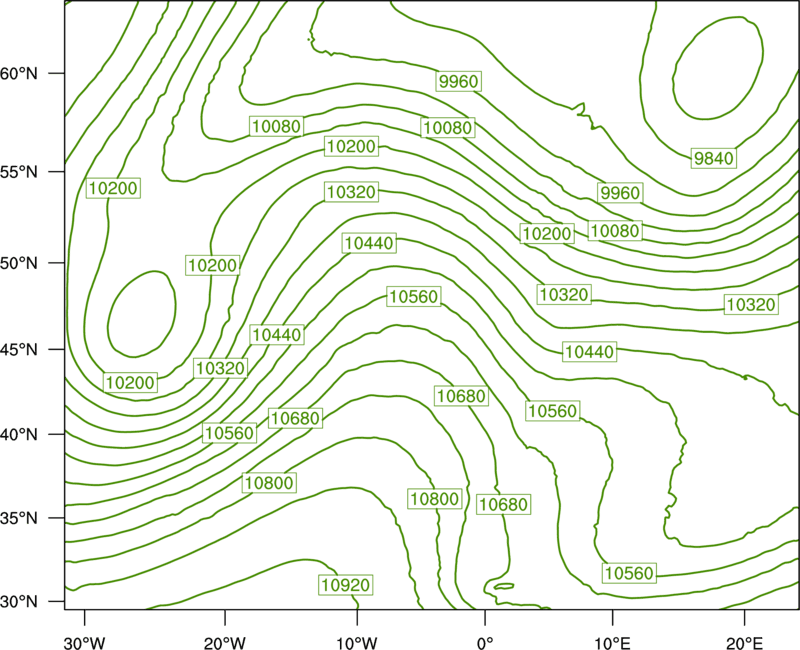
Task: Click the 30°W longitude axis label
Action: point(84,643)
